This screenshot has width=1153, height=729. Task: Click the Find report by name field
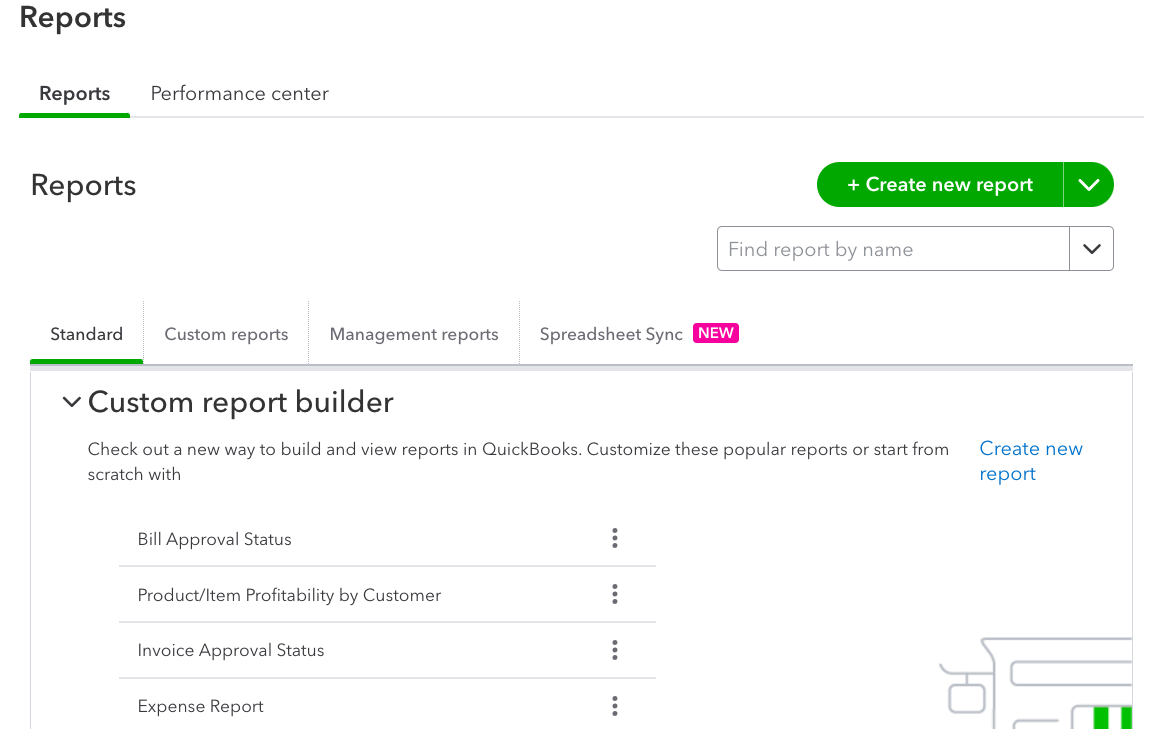point(893,249)
